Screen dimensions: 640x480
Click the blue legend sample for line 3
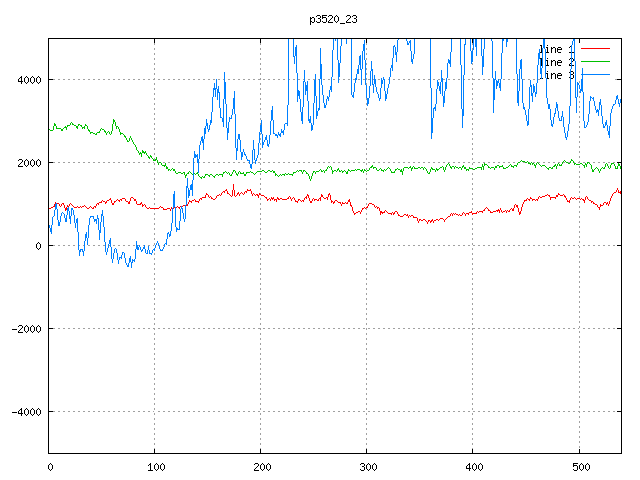pos(596,74)
